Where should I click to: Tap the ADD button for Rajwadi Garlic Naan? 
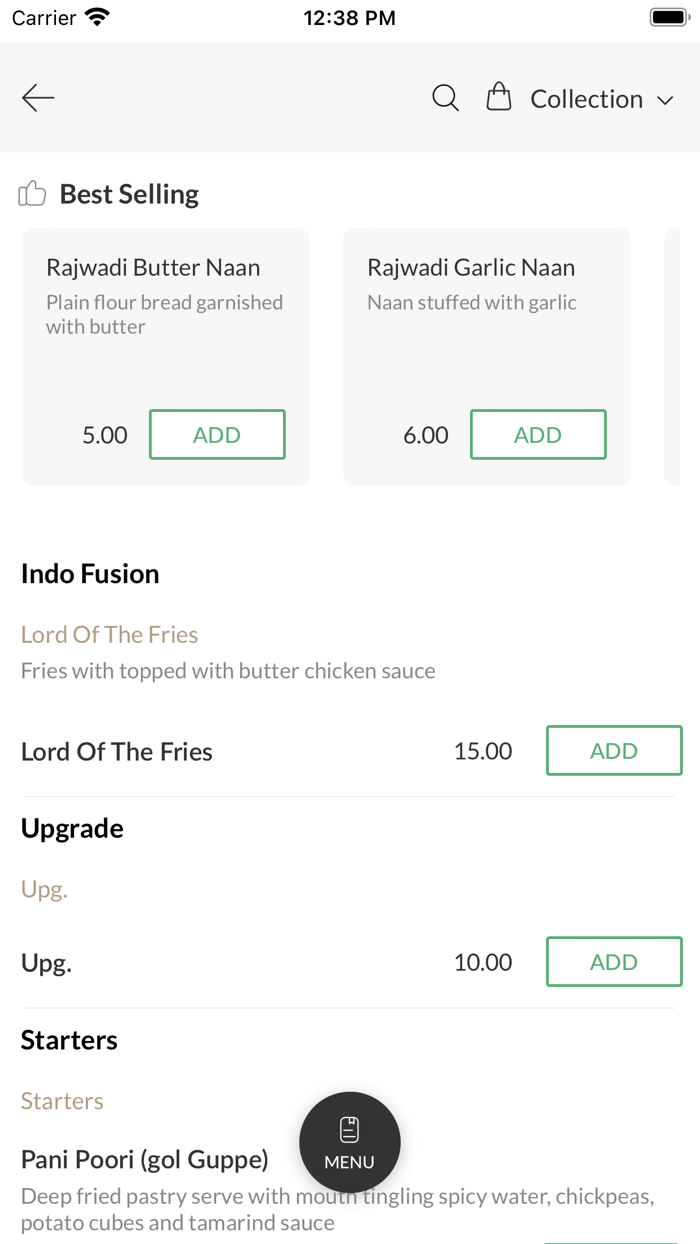tap(538, 434)
